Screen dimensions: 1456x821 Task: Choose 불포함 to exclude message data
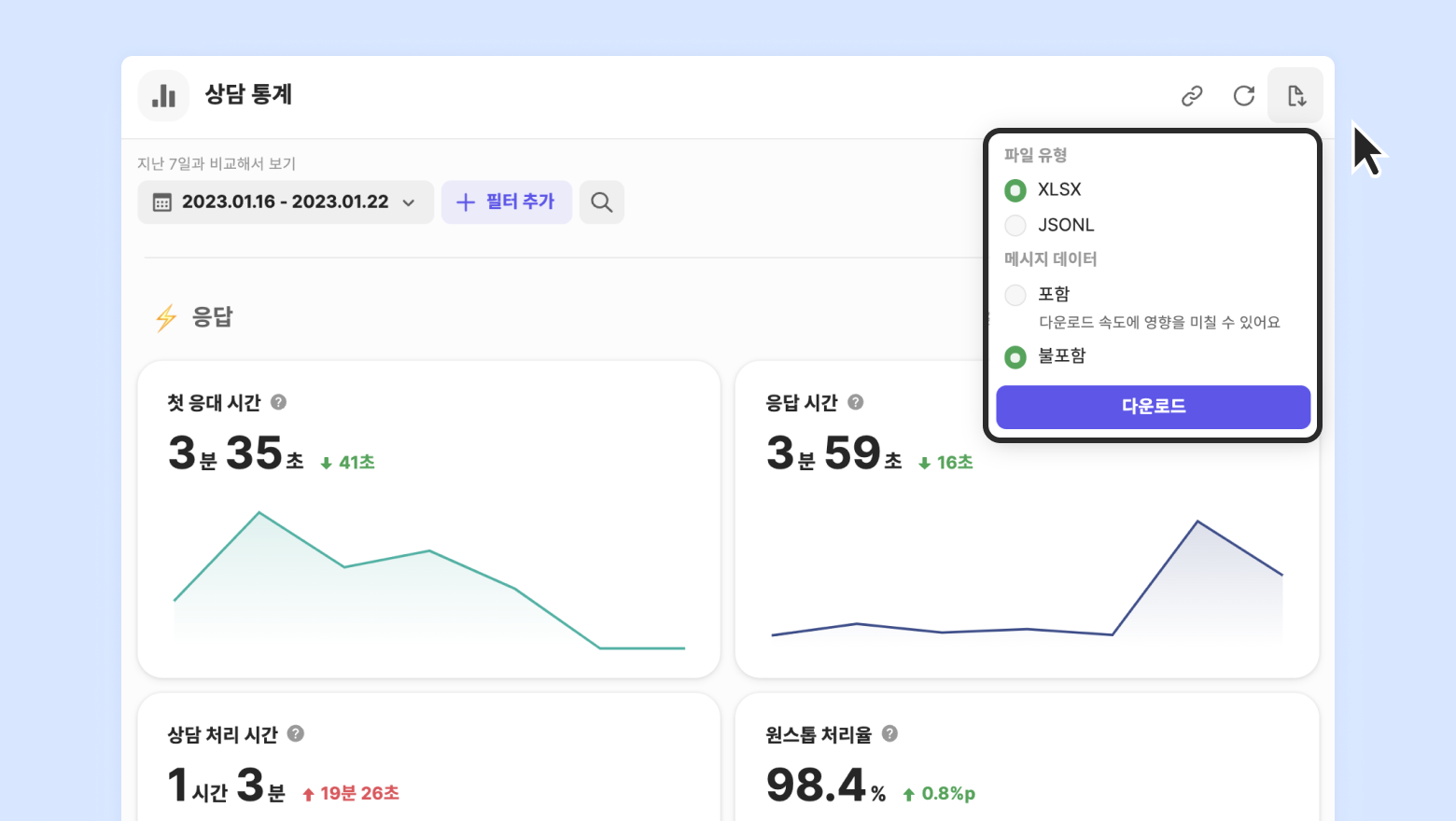pos(1015,357)
